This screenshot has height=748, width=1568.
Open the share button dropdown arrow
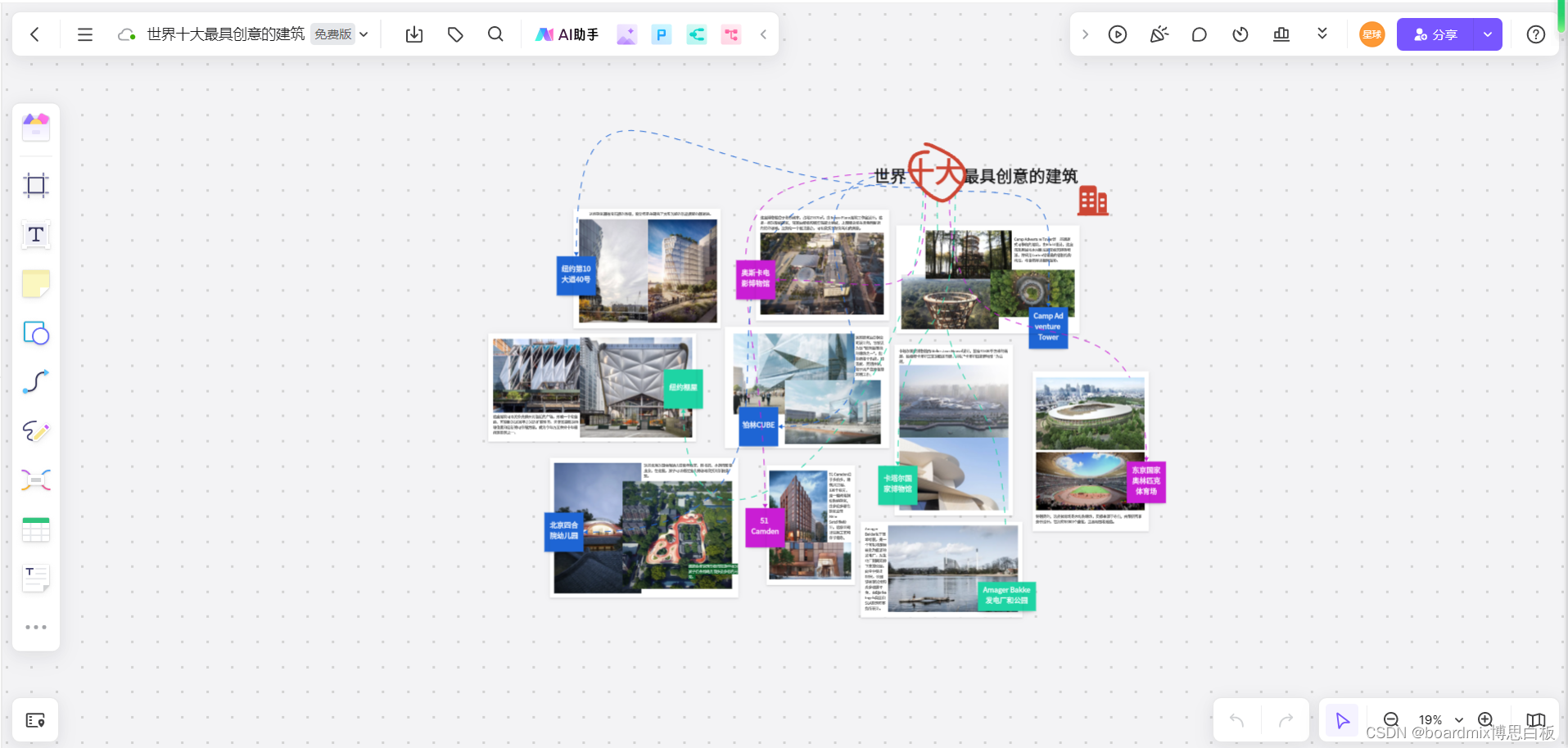pos(1488,34)
